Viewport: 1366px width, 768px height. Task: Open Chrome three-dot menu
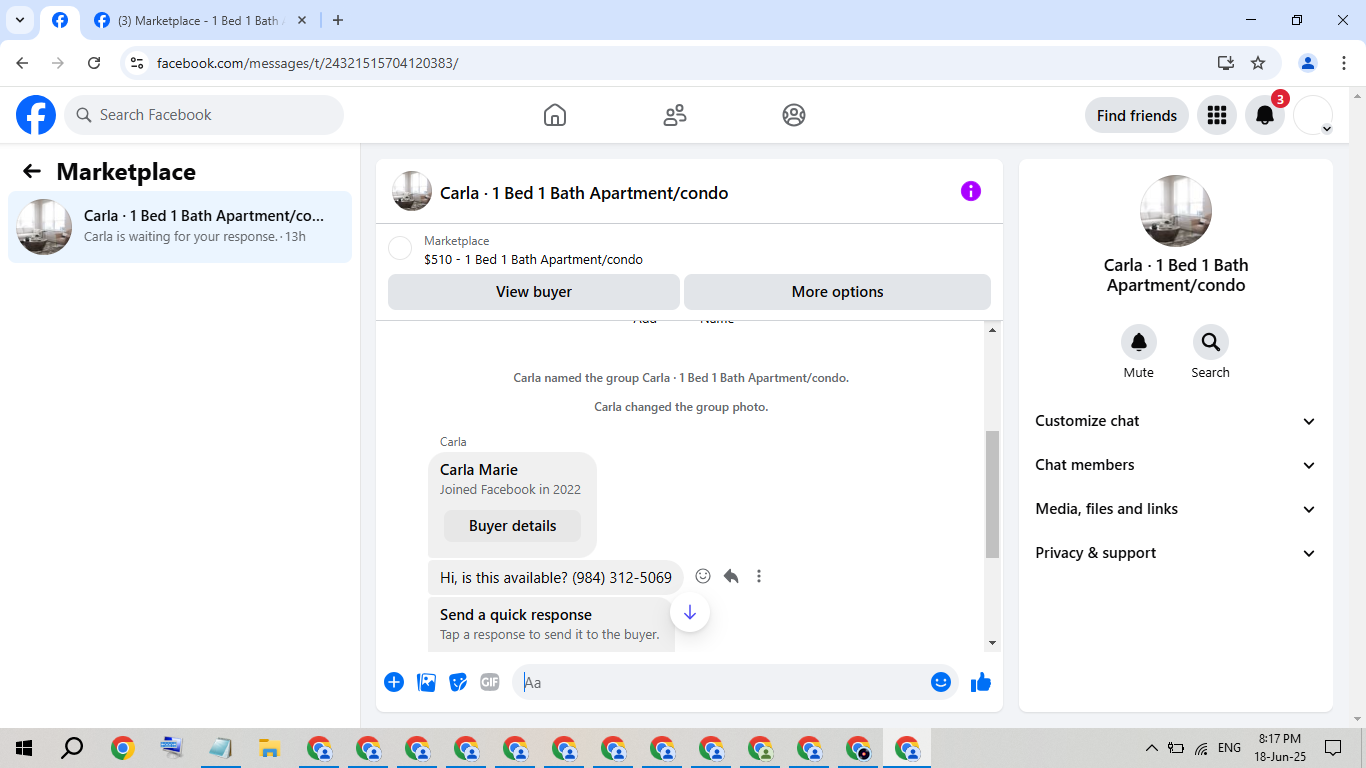pyautogui.click(x=1344, y=63)
